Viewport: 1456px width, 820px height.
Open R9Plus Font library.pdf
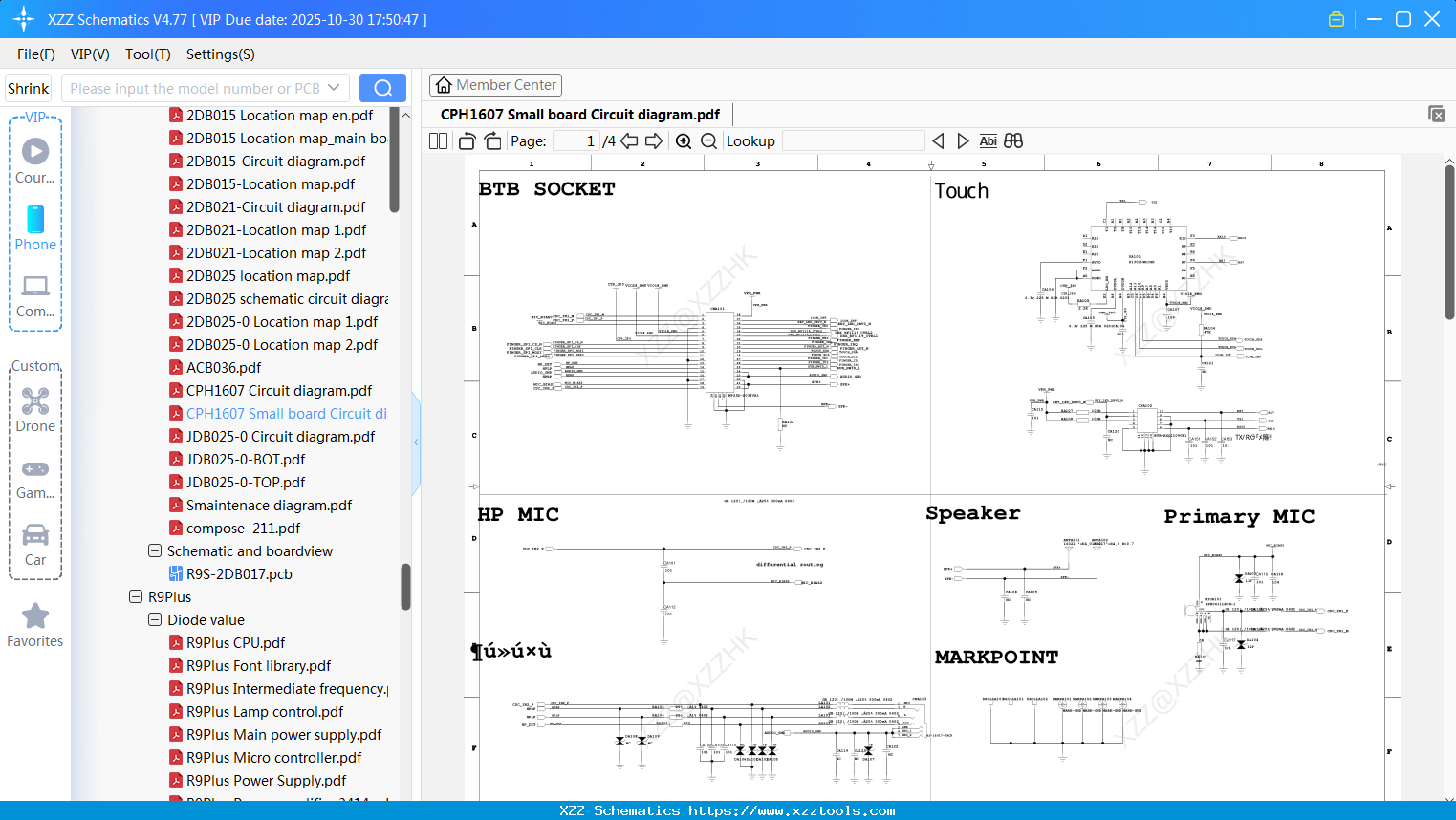pos(258,666)
